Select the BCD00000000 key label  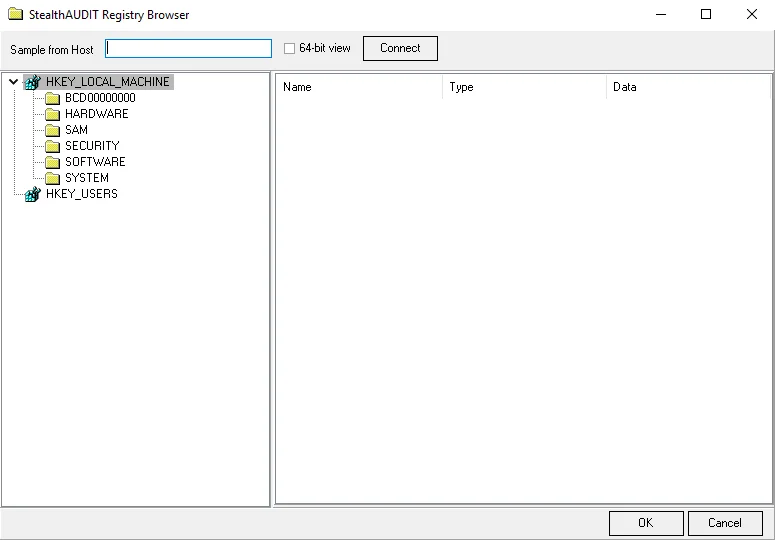point(100,98)
